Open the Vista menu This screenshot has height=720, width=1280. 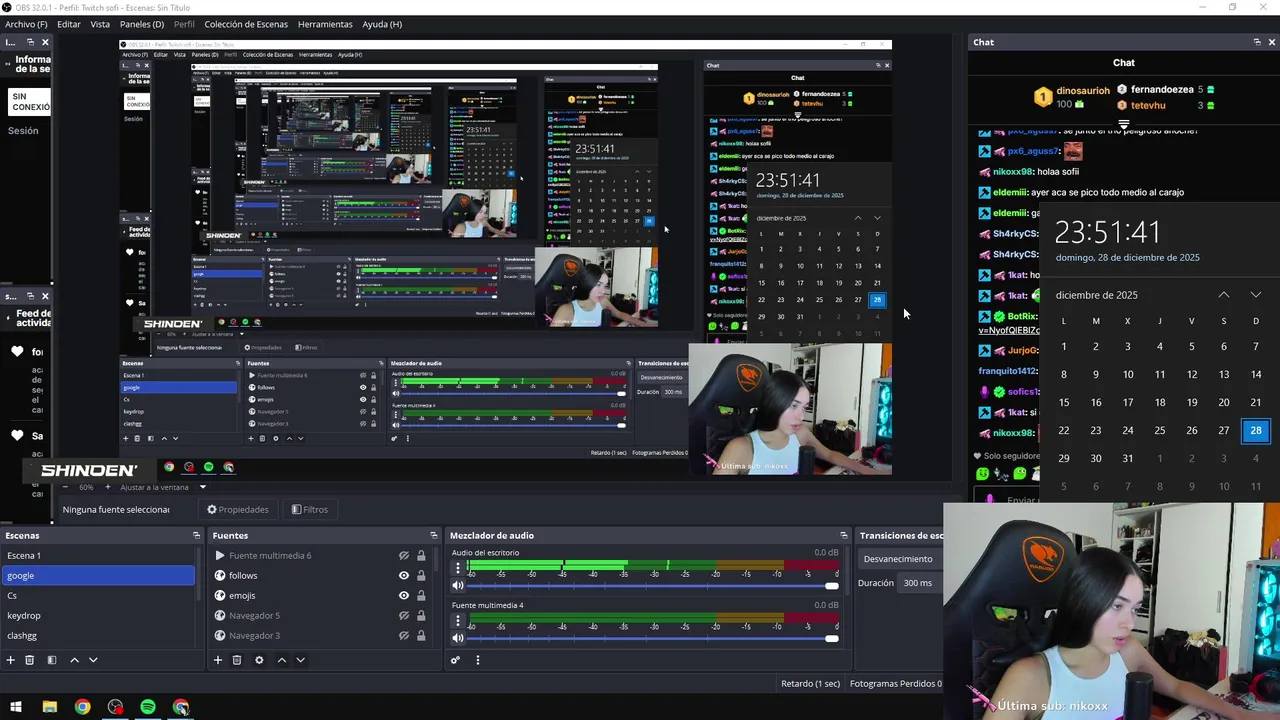100,24
